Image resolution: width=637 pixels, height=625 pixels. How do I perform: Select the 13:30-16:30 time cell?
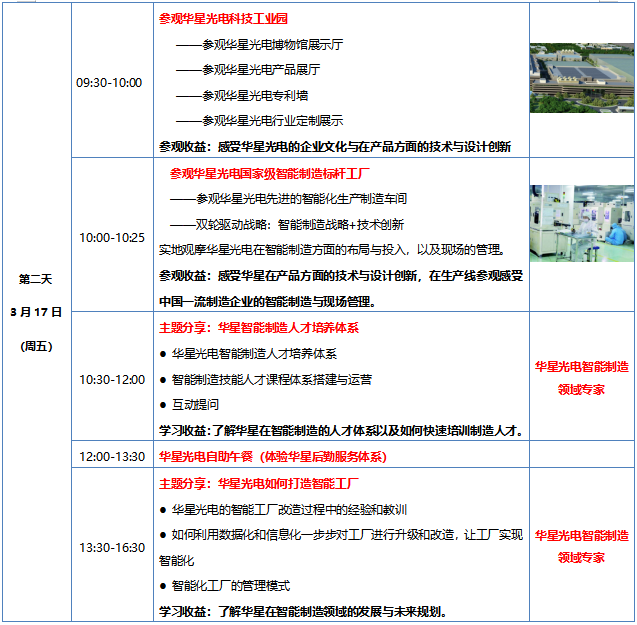[110, 548]
